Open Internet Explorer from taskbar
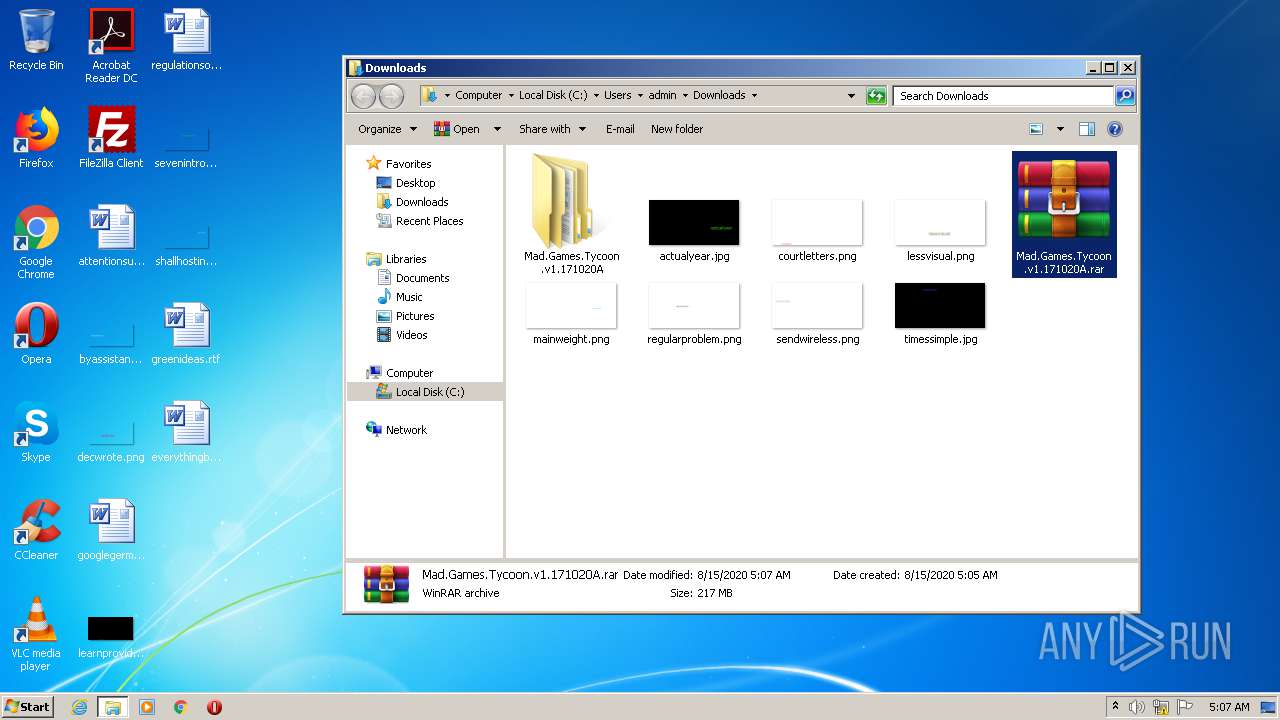Image resolution: width=1280 pixels, height=720 pixels. click(80, 707)
